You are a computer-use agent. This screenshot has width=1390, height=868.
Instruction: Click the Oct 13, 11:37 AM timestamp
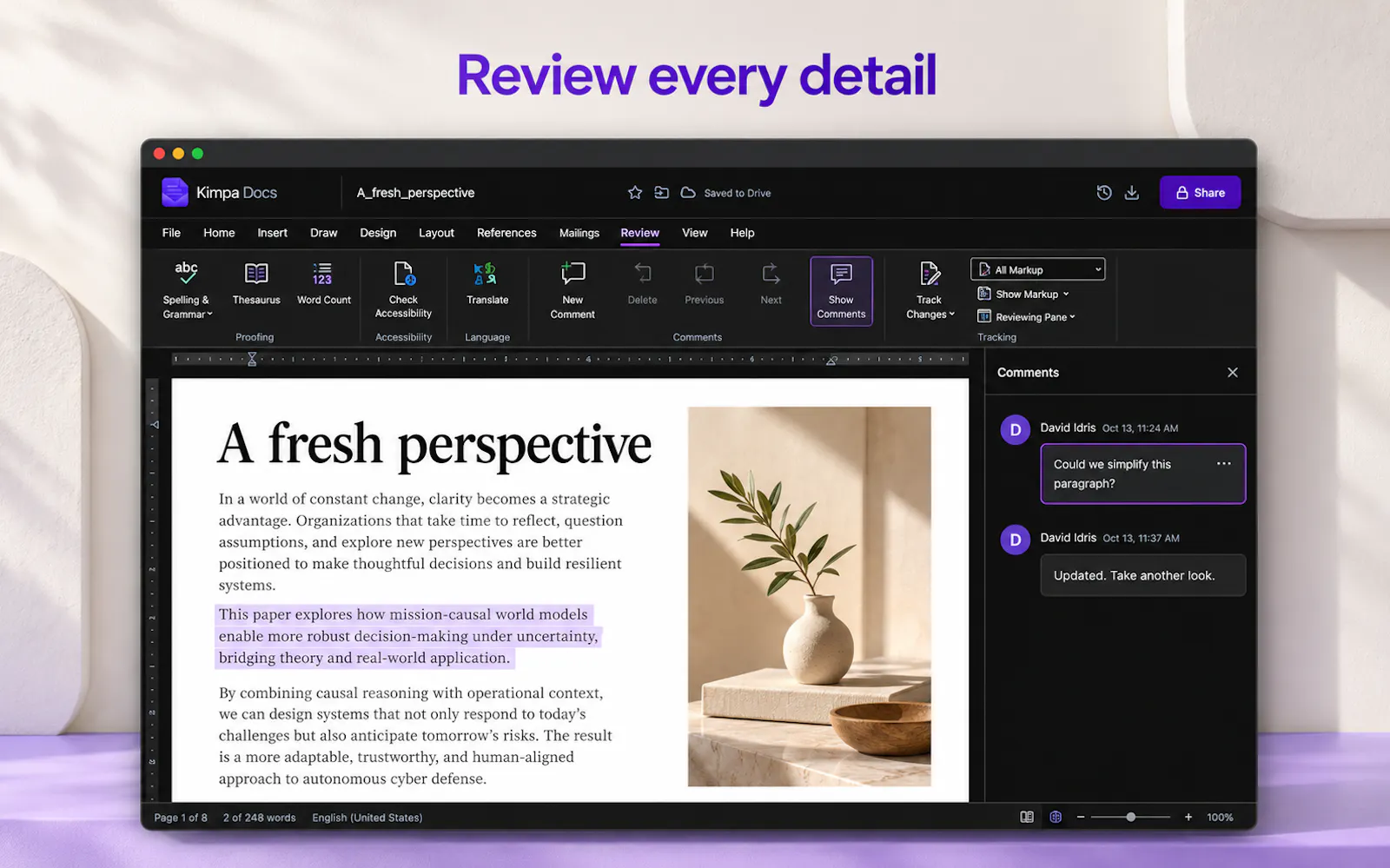pos(1141,539)
